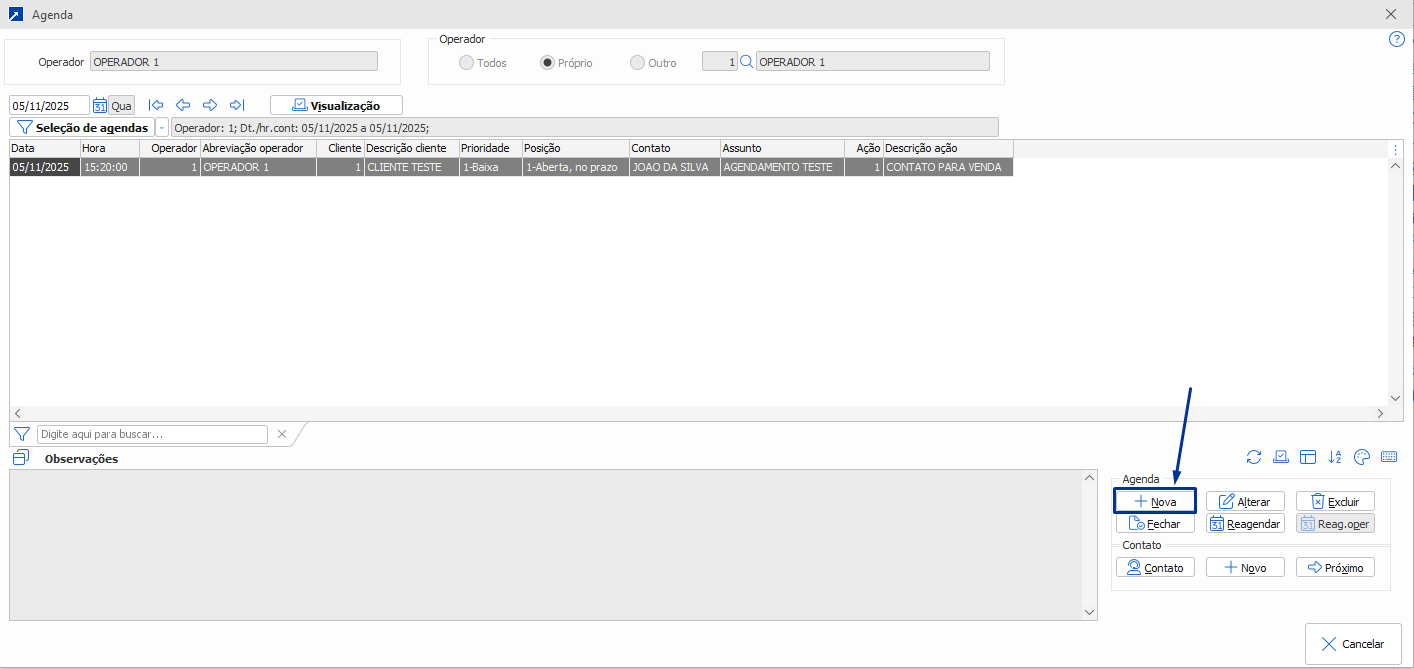
Task: Open the grid layout icon
Action: tap(1308, 457)
